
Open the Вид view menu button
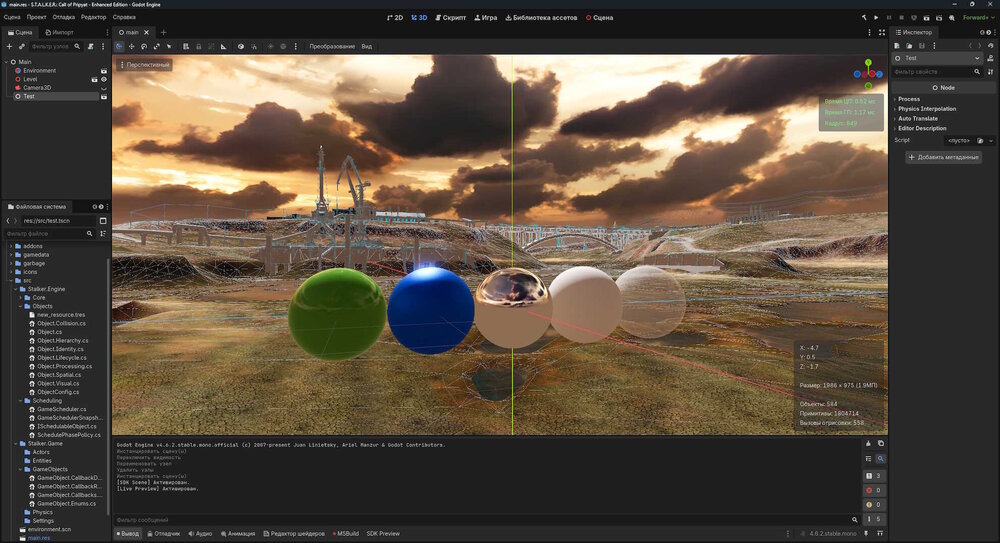pyautogui.click(x=367, y=47)
